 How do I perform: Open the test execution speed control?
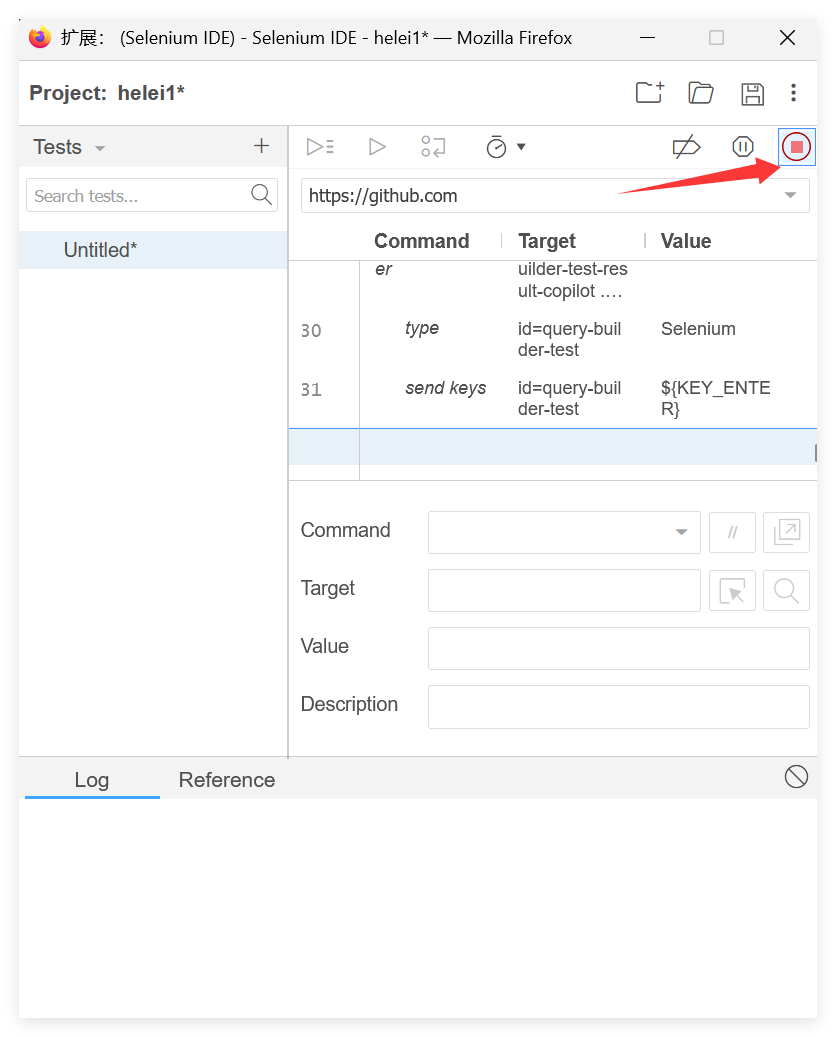click(x=505, y=147)
